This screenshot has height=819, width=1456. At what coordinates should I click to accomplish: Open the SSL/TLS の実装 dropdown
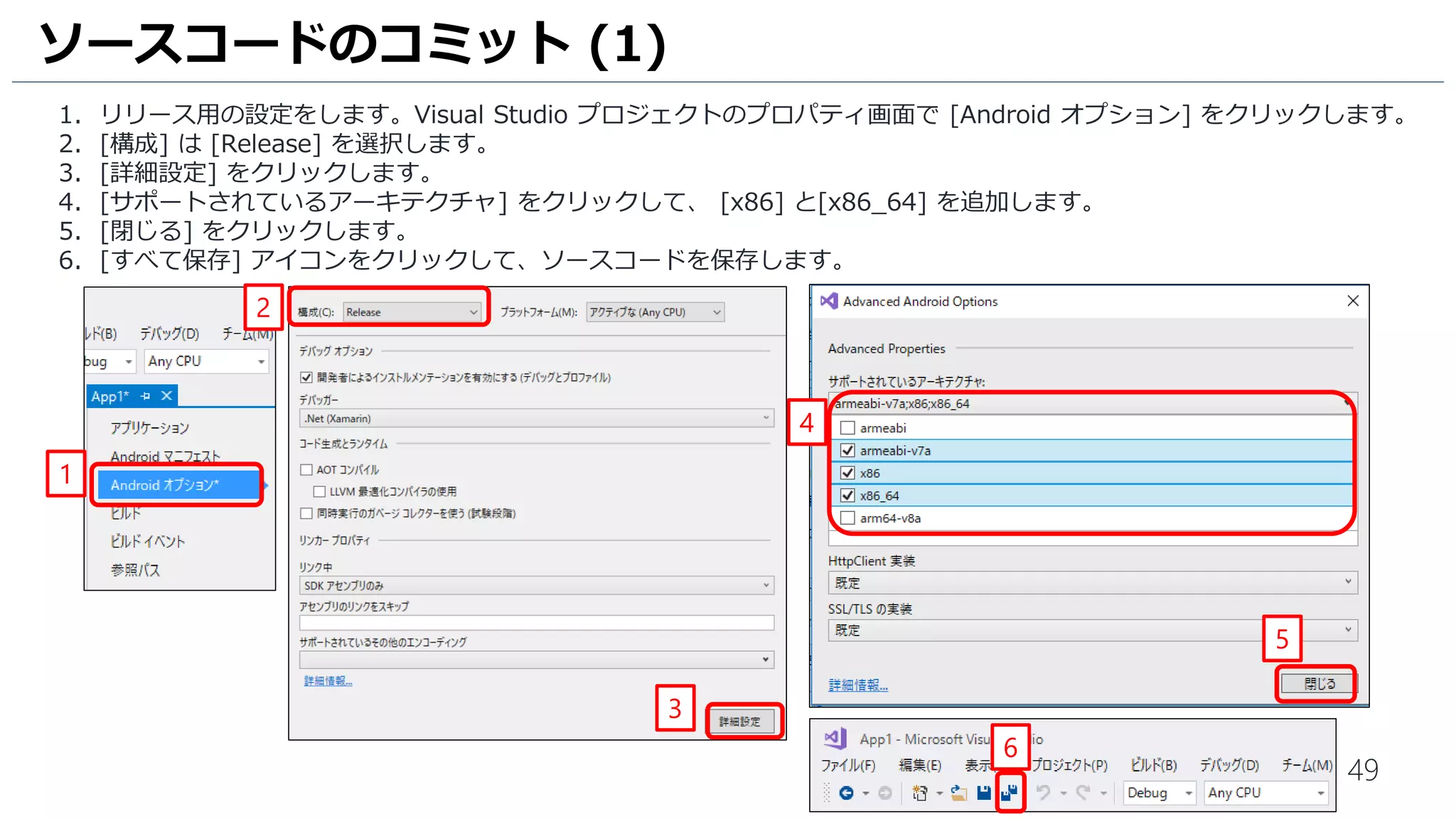1093,630
